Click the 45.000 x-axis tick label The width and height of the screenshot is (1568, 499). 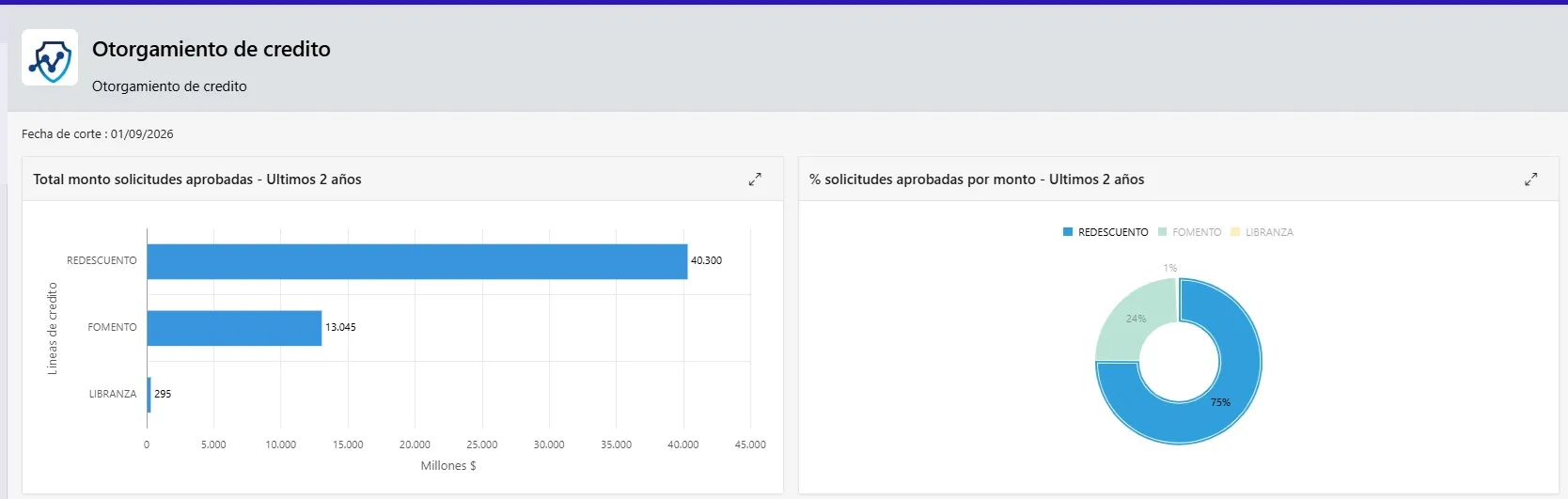pos(750,444)
